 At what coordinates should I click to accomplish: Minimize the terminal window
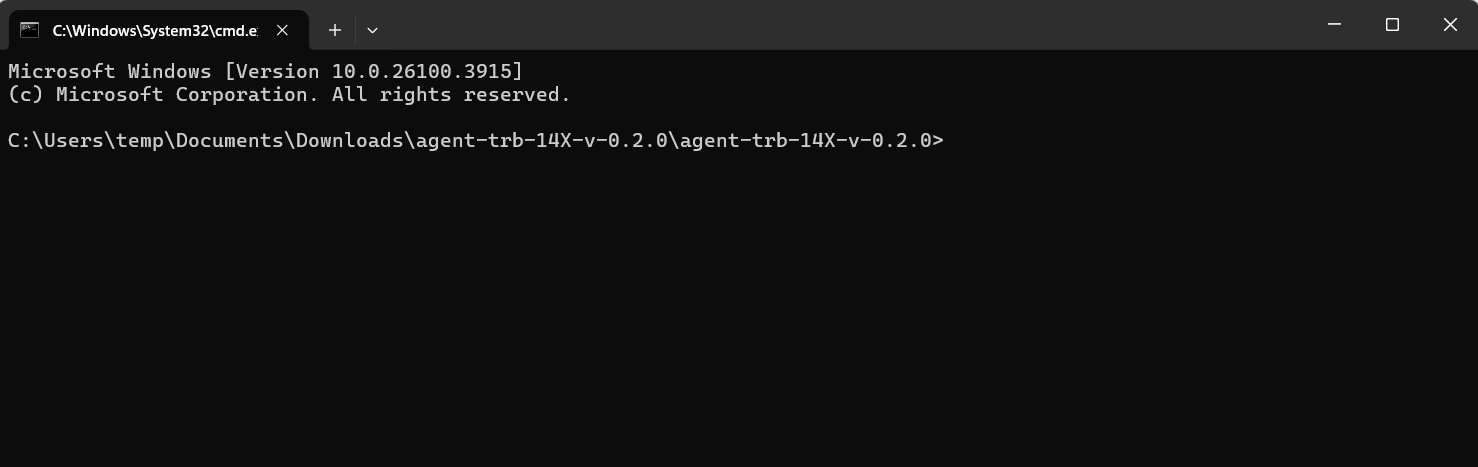pyautogui.click(x=1334, y=25)
